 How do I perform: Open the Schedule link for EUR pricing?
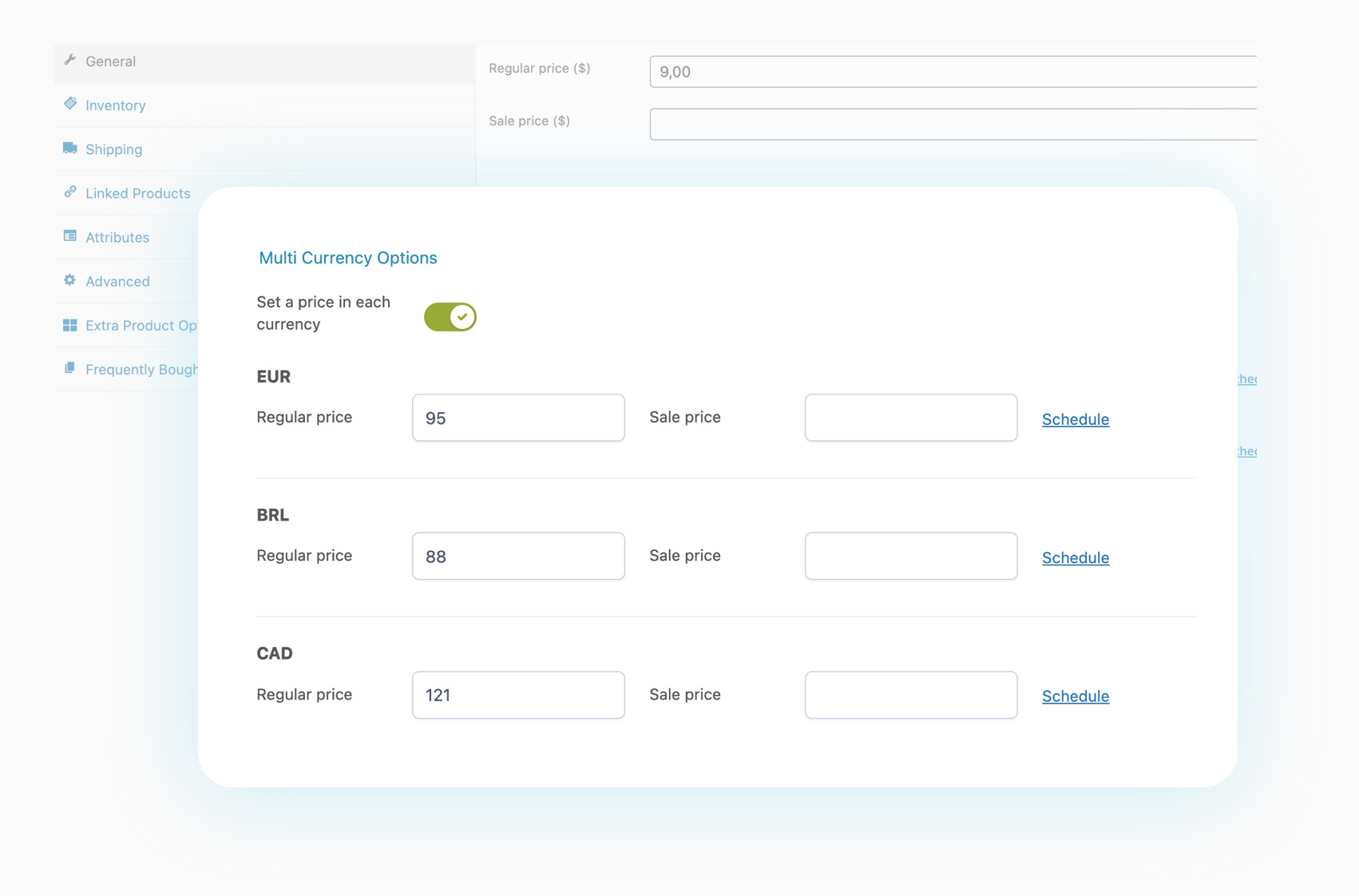click(x=1075, y=418)
